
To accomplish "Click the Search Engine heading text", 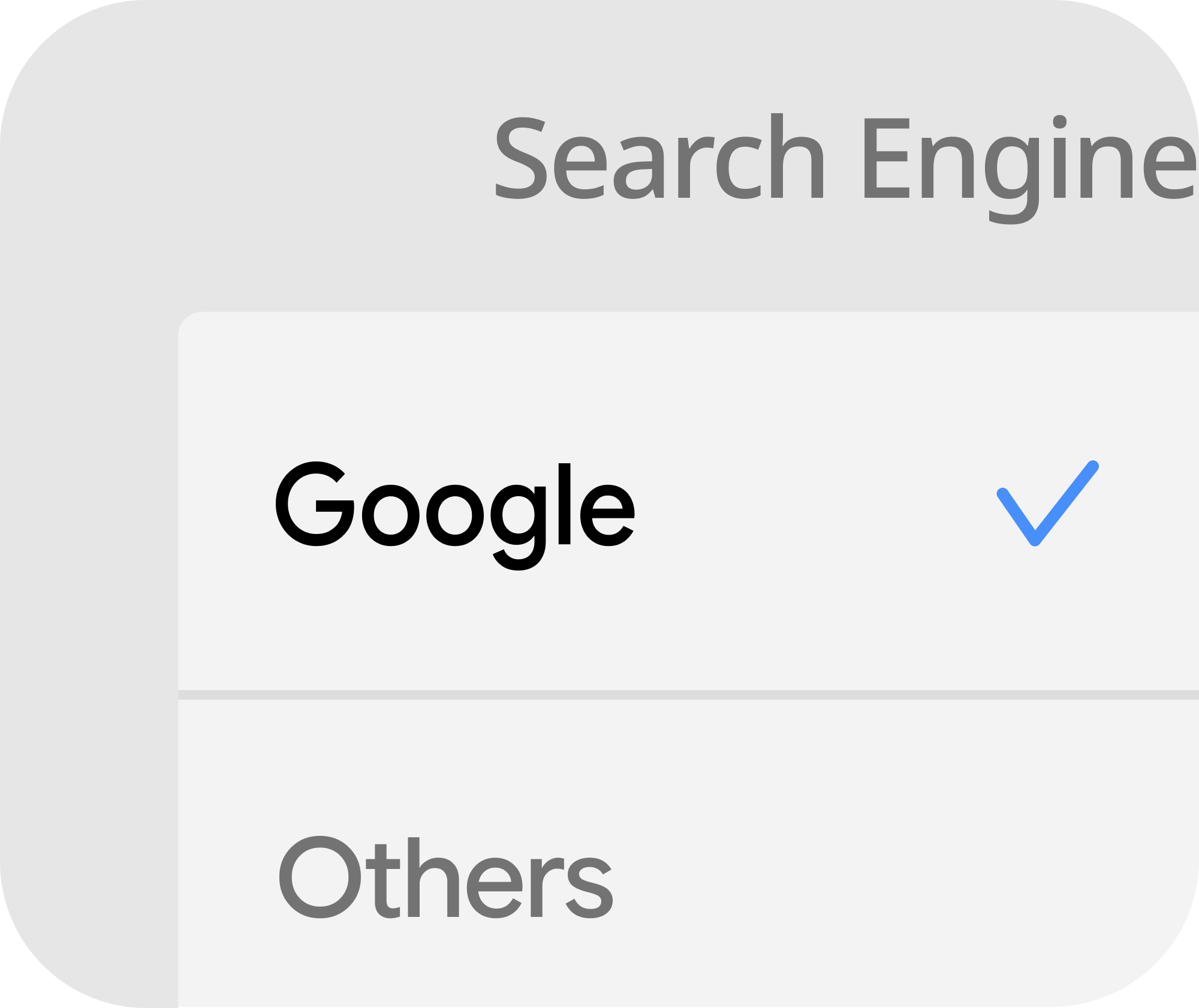I will coord(846,168).
